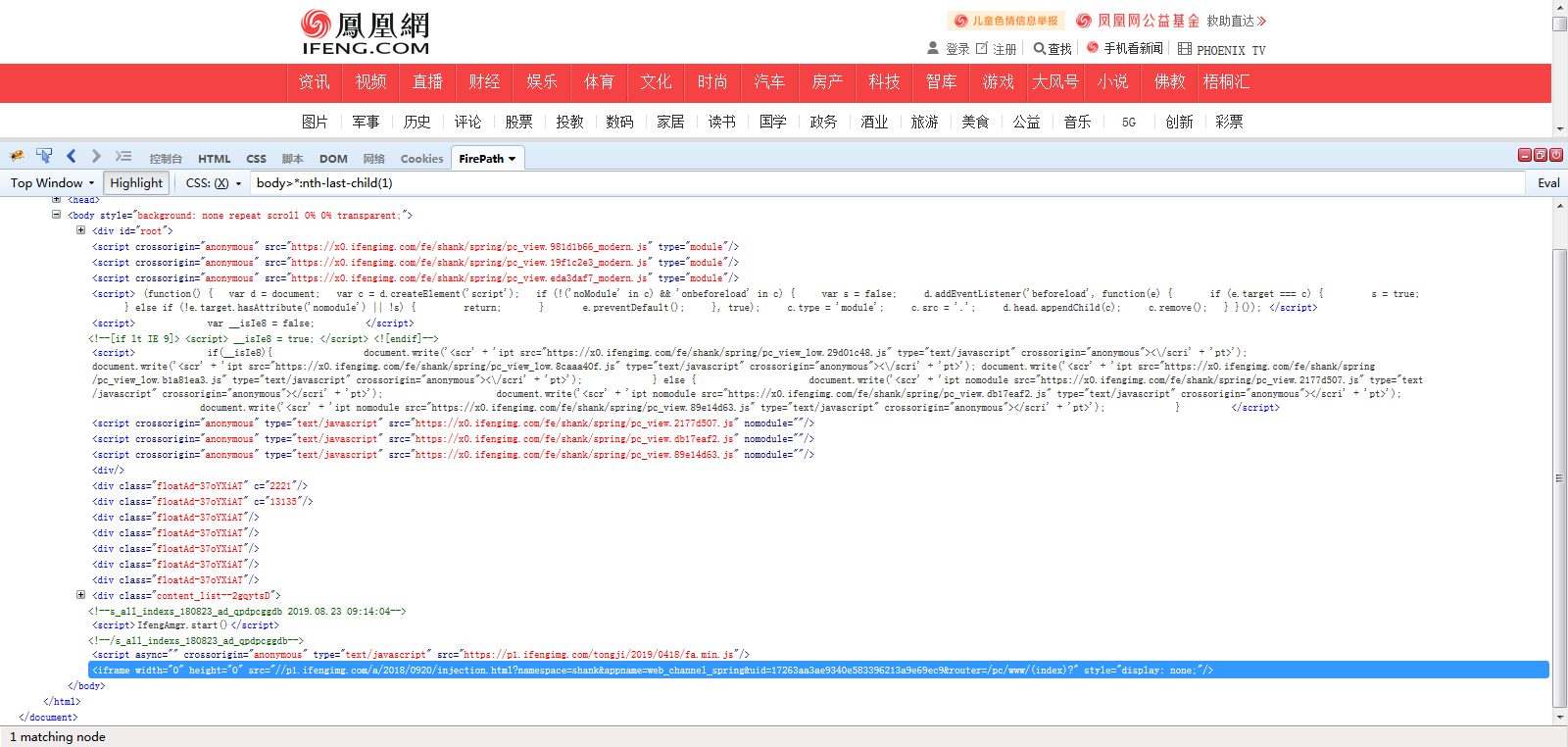Click the search magnifier icon labeled 查找
1568x747 pixels.
pyautogui.click(x=1040, y=48)
